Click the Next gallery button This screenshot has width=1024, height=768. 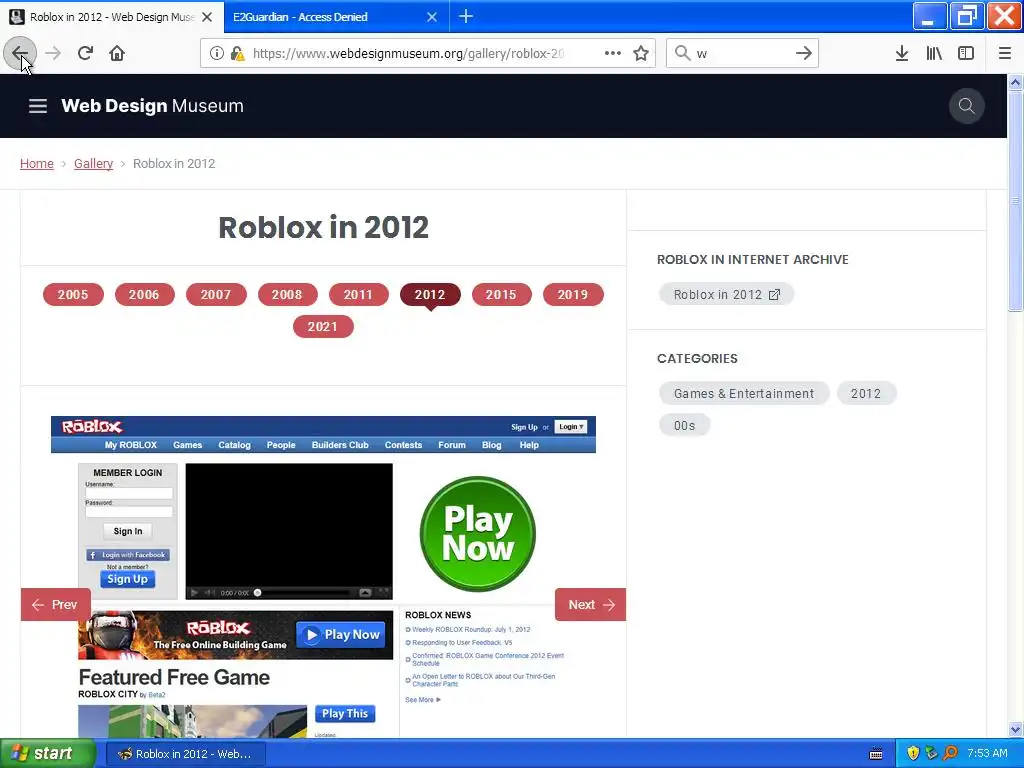click(x=590, y=605)
